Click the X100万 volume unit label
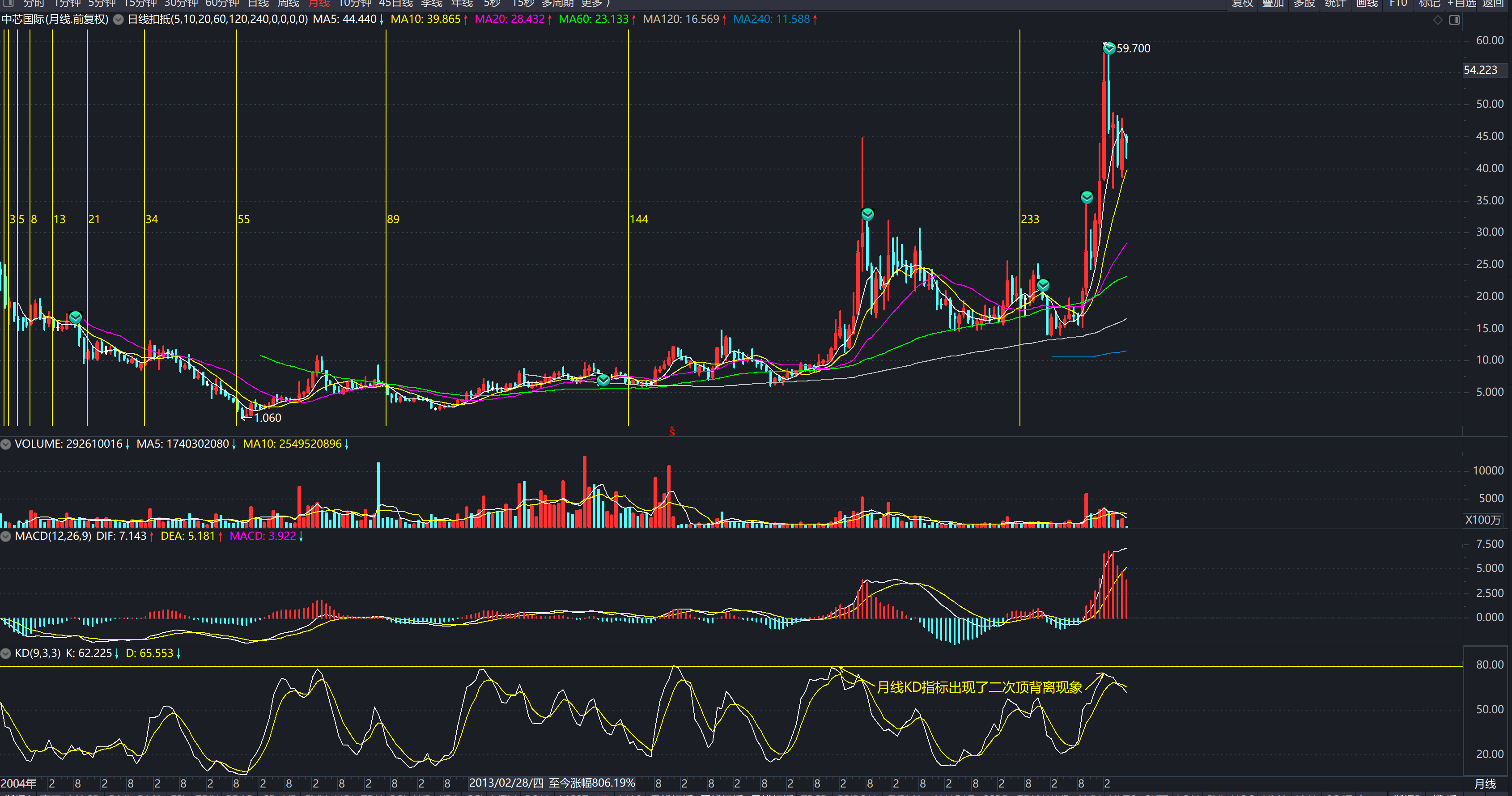 (1482, 520)
